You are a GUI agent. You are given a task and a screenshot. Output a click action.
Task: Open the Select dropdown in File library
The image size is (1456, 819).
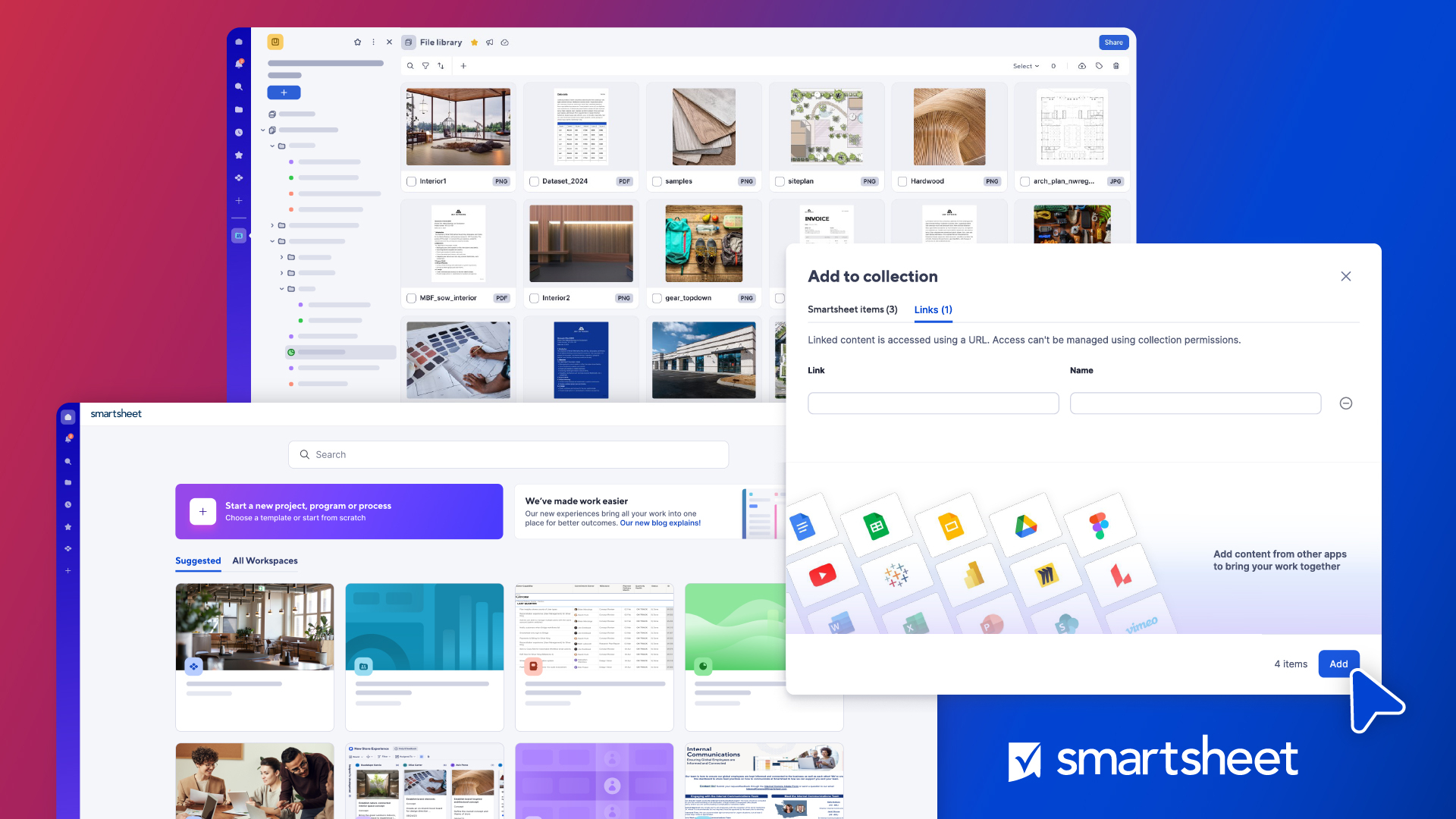1026,66
